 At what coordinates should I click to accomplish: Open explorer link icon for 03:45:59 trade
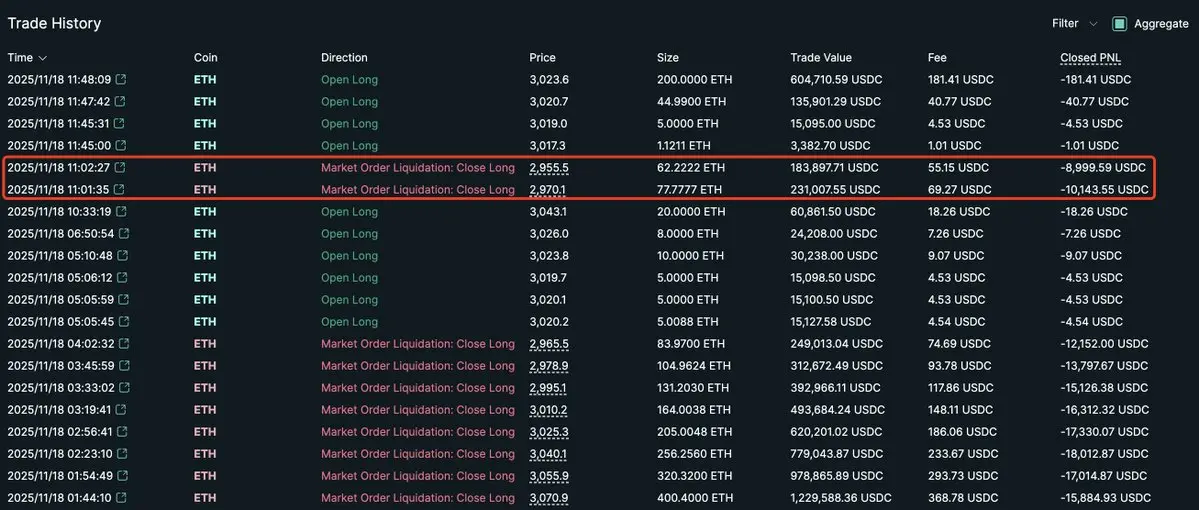[x=124, y=366]
